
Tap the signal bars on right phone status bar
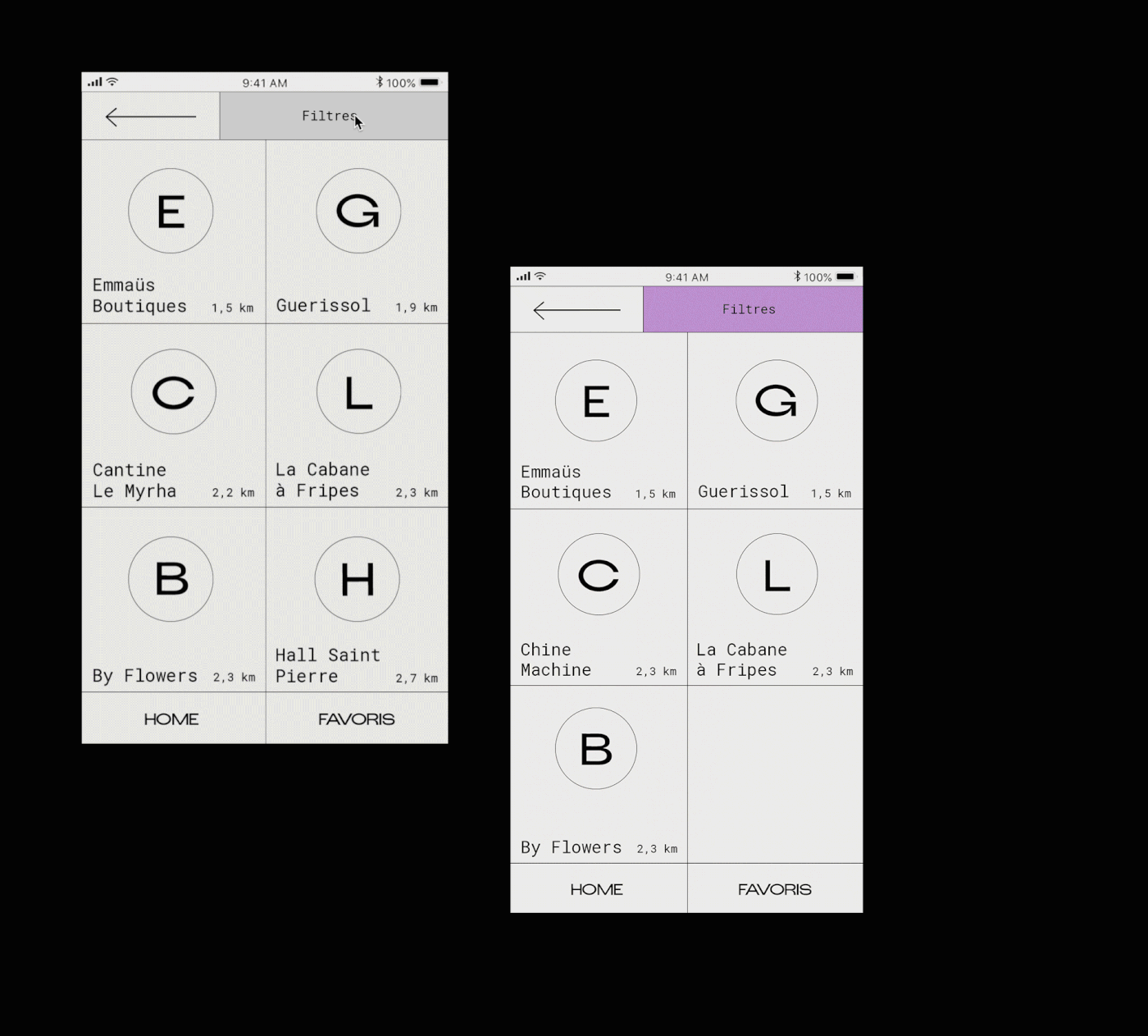pos(523,276)
